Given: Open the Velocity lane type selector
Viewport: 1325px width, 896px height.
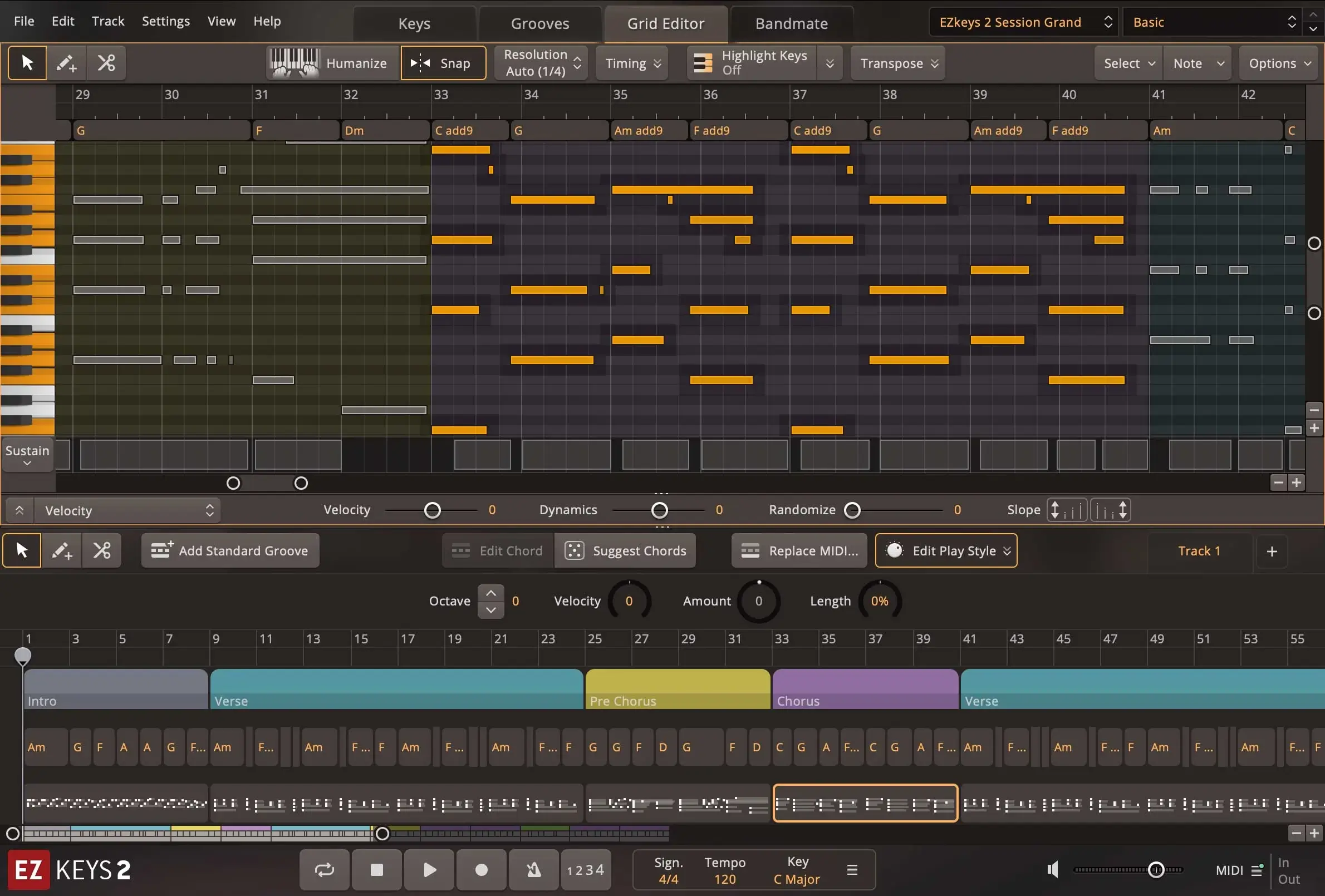Looking at the screenshot, I should pos(128,510).
